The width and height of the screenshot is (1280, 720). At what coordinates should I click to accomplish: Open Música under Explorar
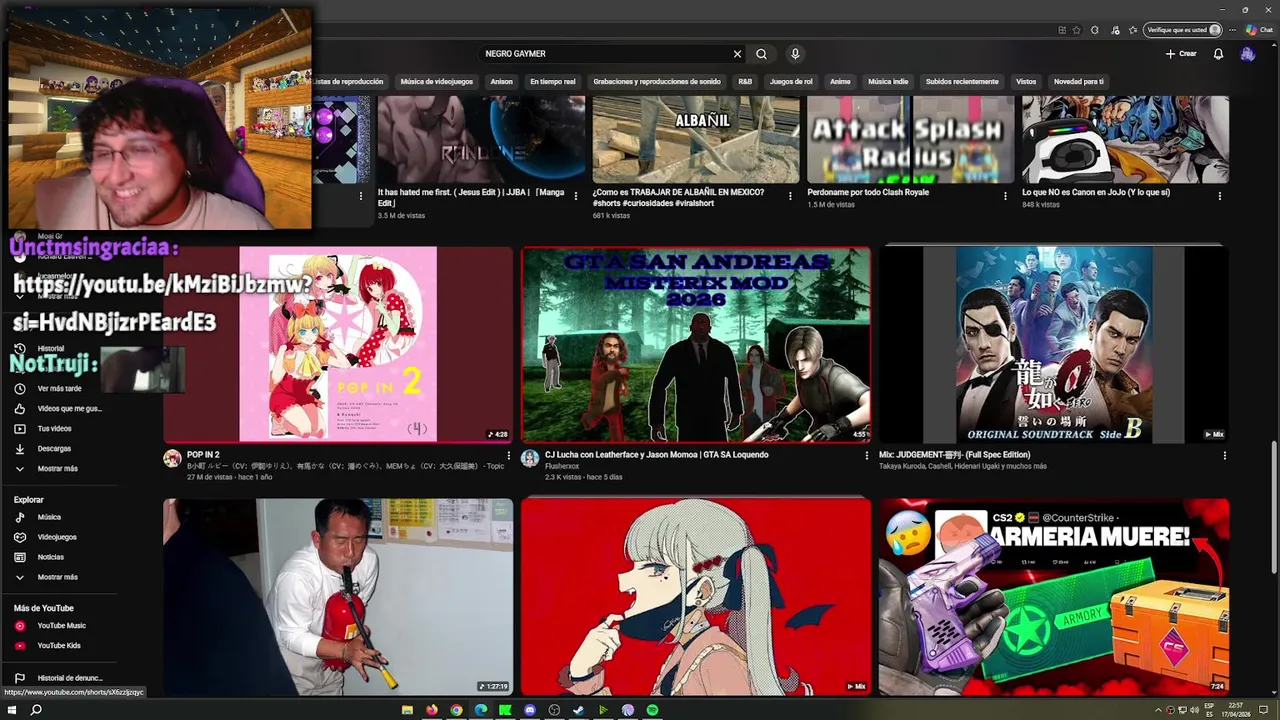tap(58, 517)
